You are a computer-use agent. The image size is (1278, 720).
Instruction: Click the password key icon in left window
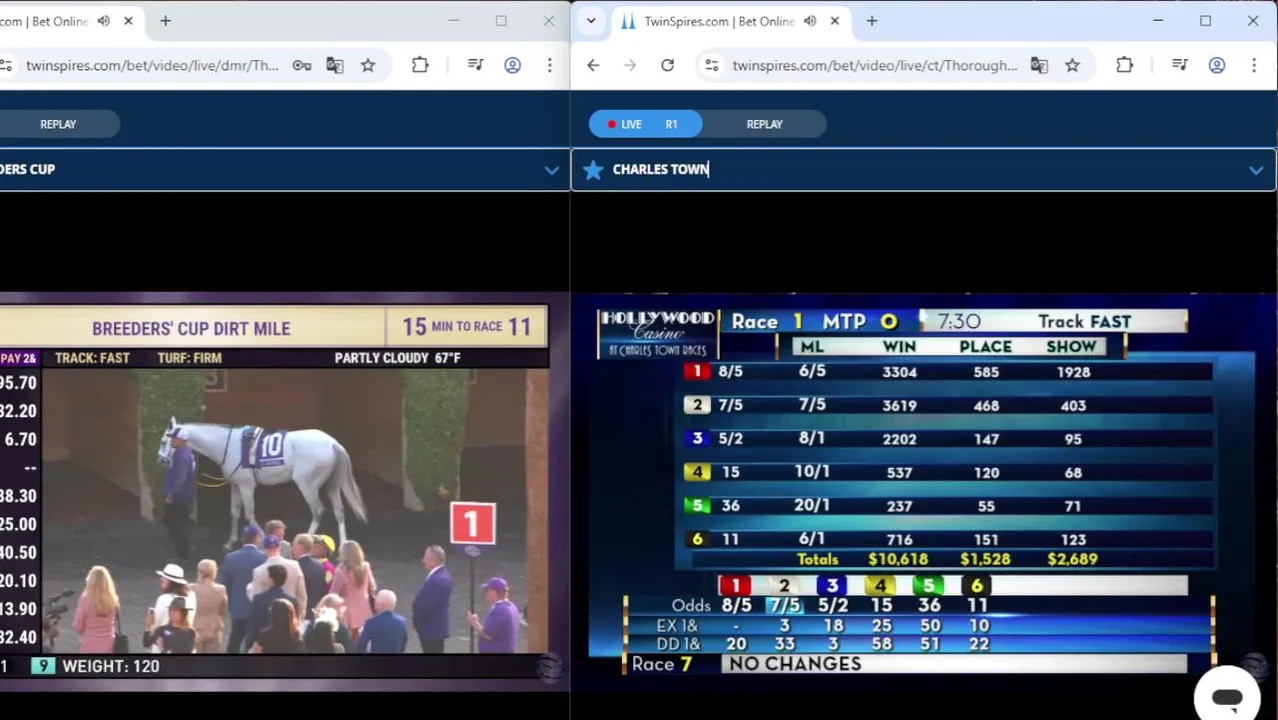tap(301, 65)
